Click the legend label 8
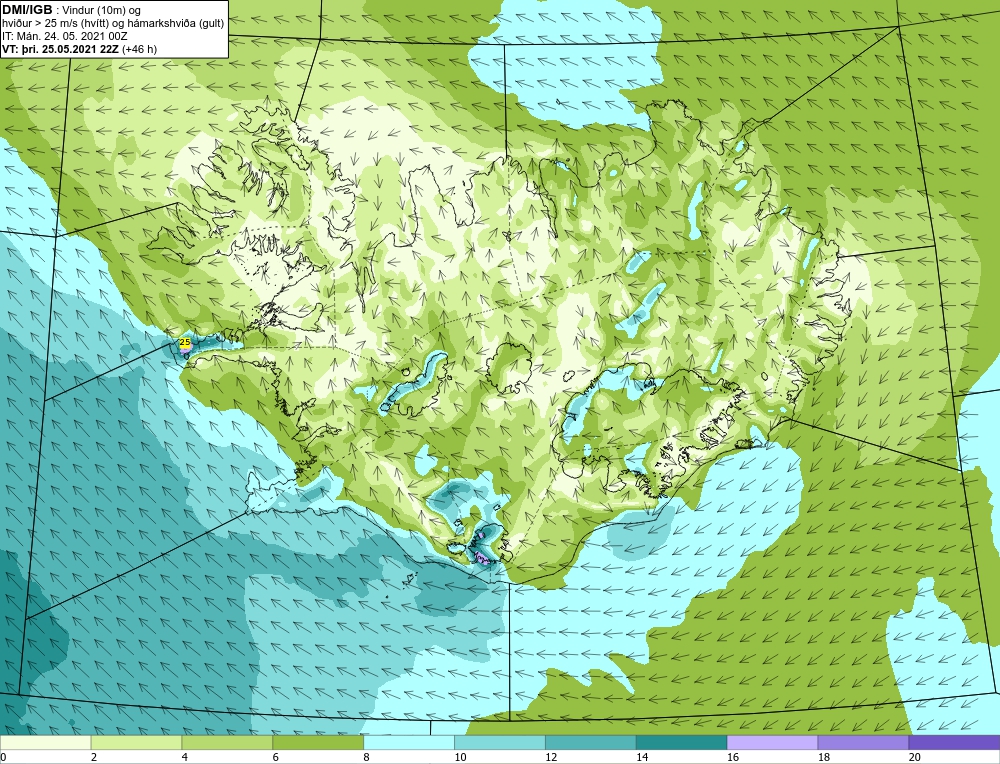Screen dimensions: 1000x764 pos(366,758)
